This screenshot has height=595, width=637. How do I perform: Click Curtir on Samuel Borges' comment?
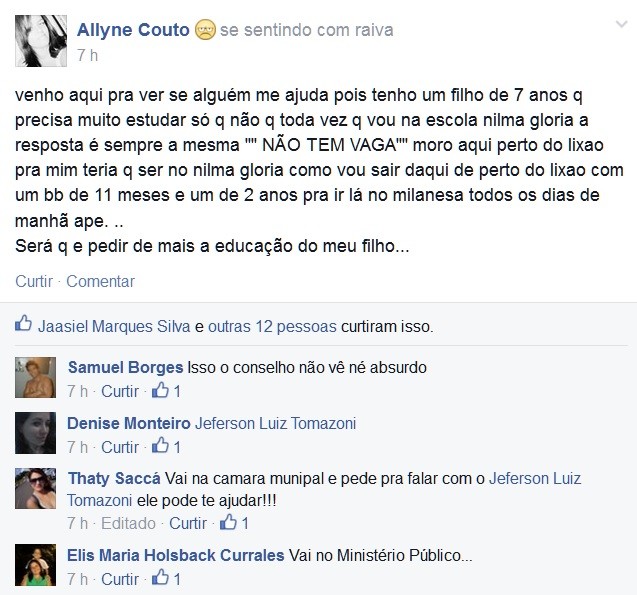click(x=120, y=391)
